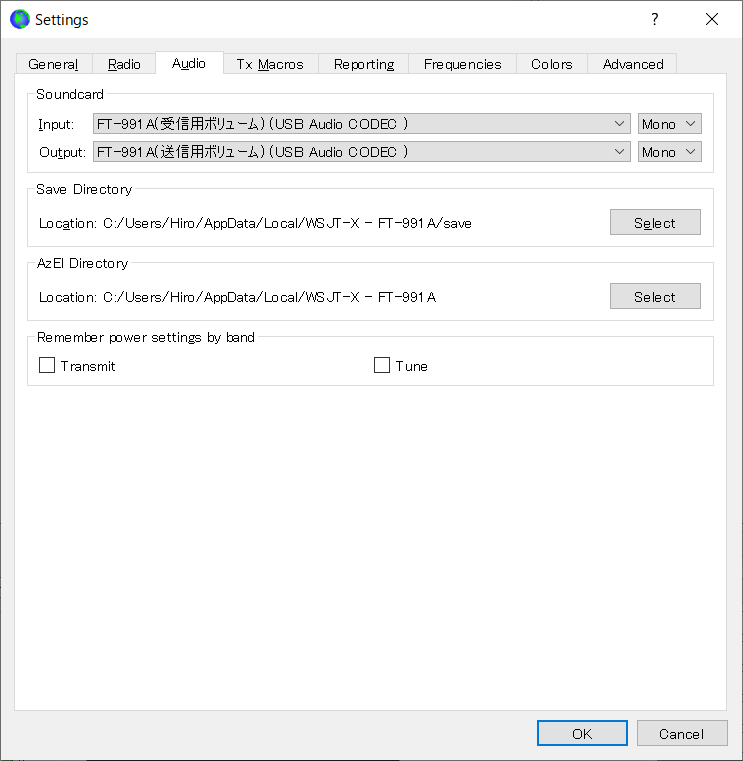
Task: Select the Audio tab
Action: tap(189, 63)
